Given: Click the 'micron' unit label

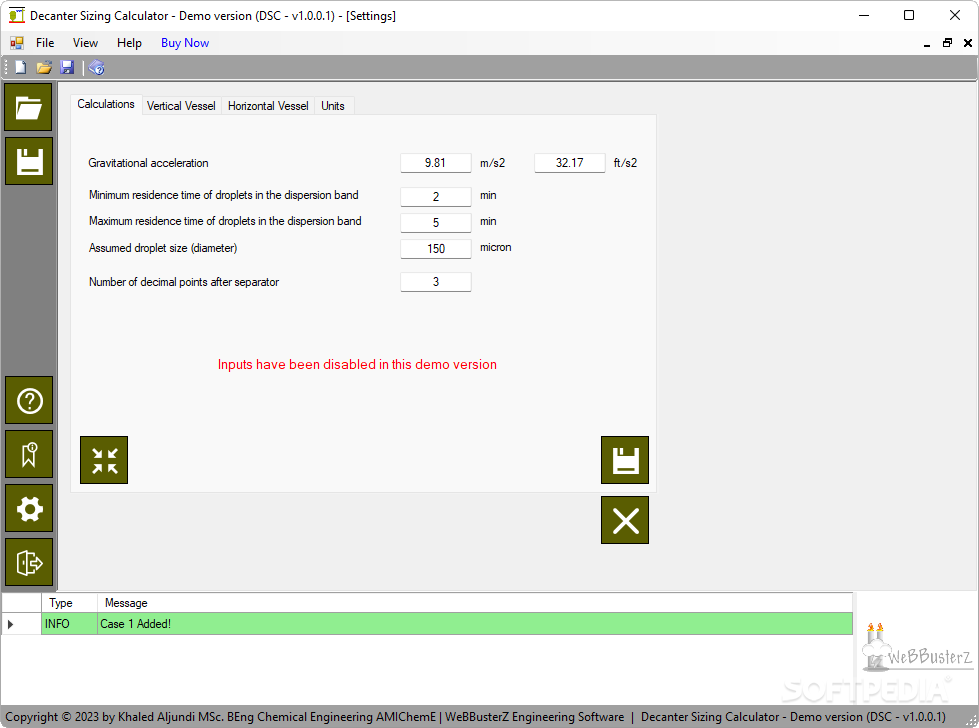Looking at the screenshot, I should point(496,247).
